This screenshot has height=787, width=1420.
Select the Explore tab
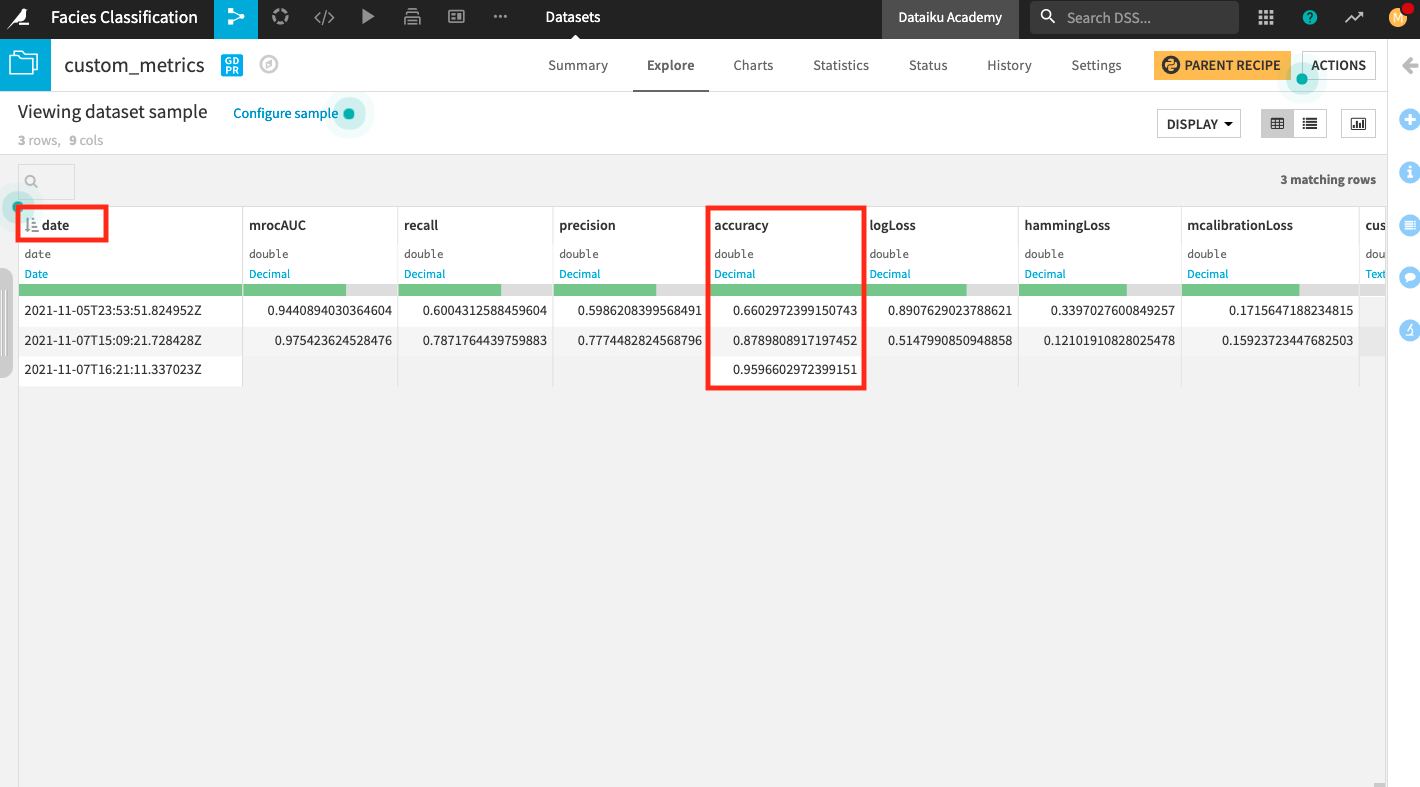670,65
